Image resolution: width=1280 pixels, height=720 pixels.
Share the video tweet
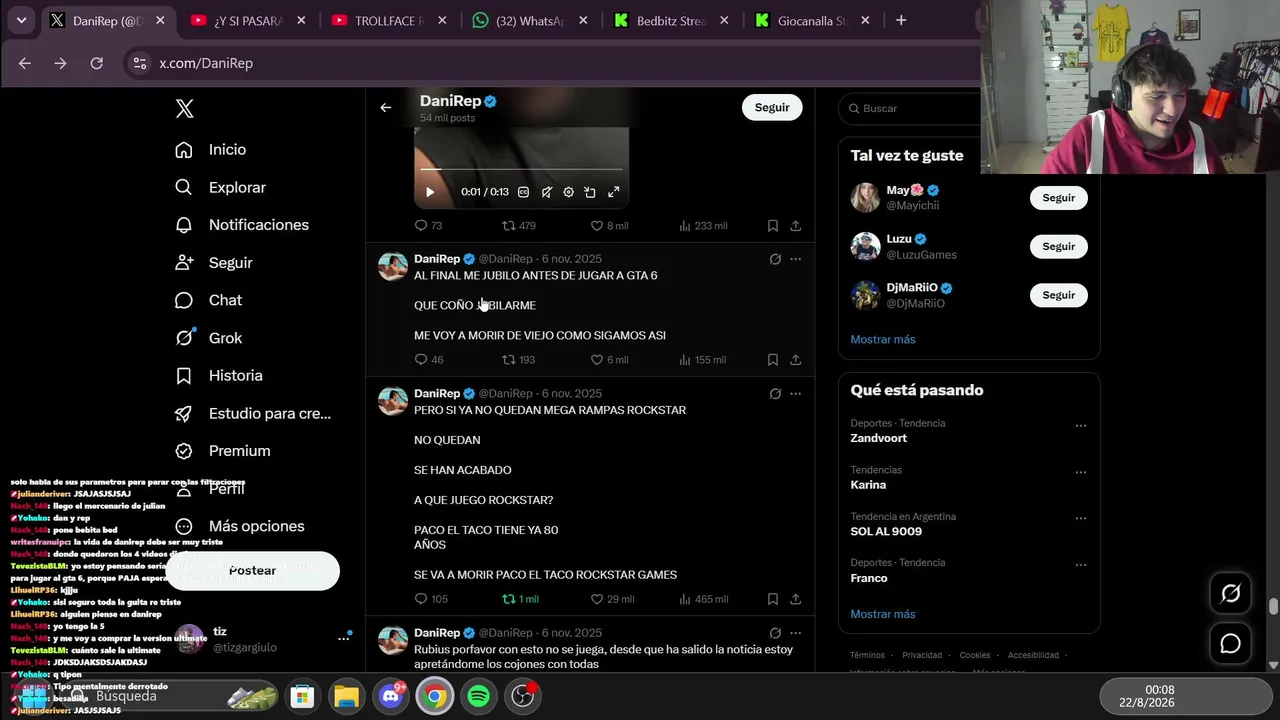796,226
